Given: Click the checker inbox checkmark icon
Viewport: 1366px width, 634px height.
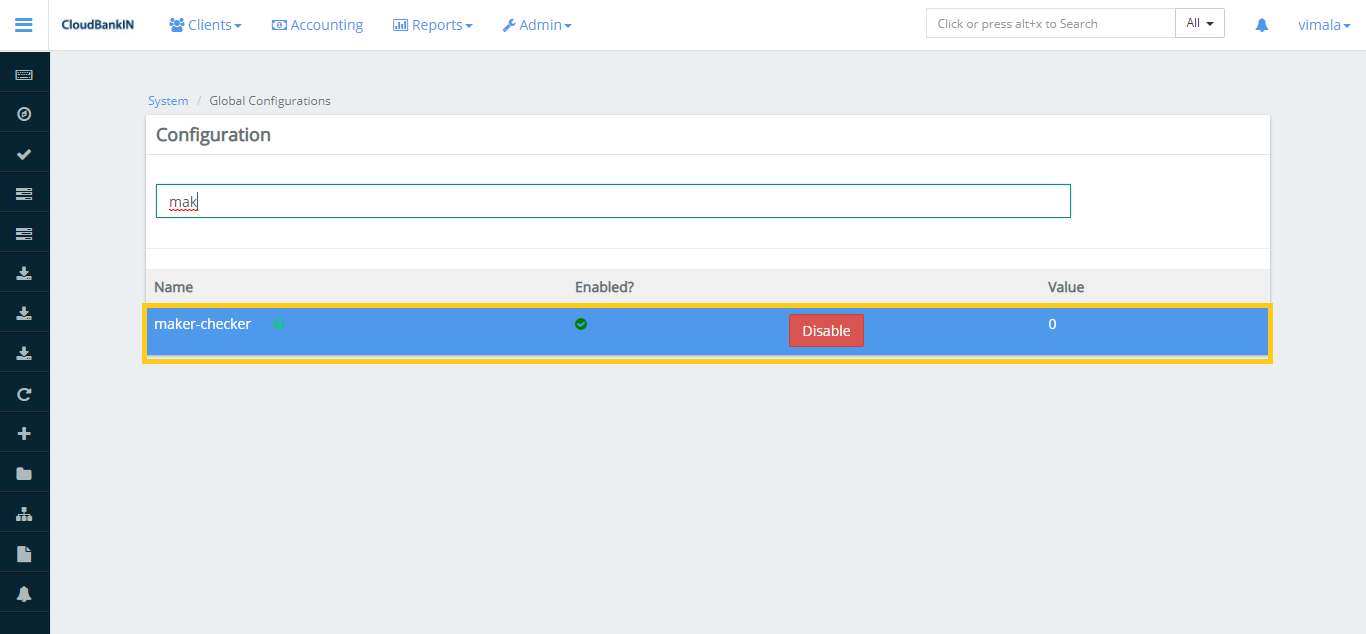Looking at the screenshot, I should 24,152.
